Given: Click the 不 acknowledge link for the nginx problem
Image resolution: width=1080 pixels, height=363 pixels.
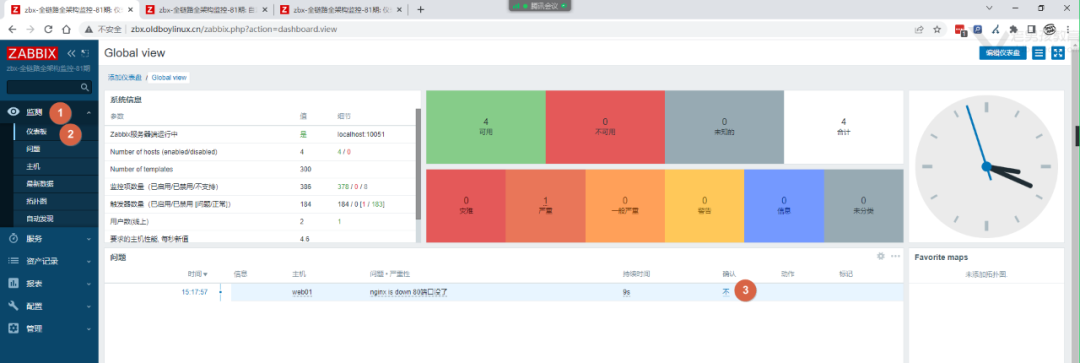Looking at the screenshot, I should pyautogui.click(x=725, y=292).
